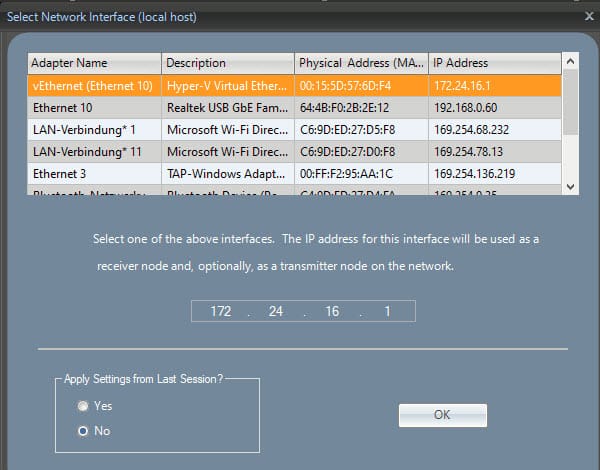Select the No radio button
The height and width of the screenshot is (470, 600).
[x=84, y=431]
